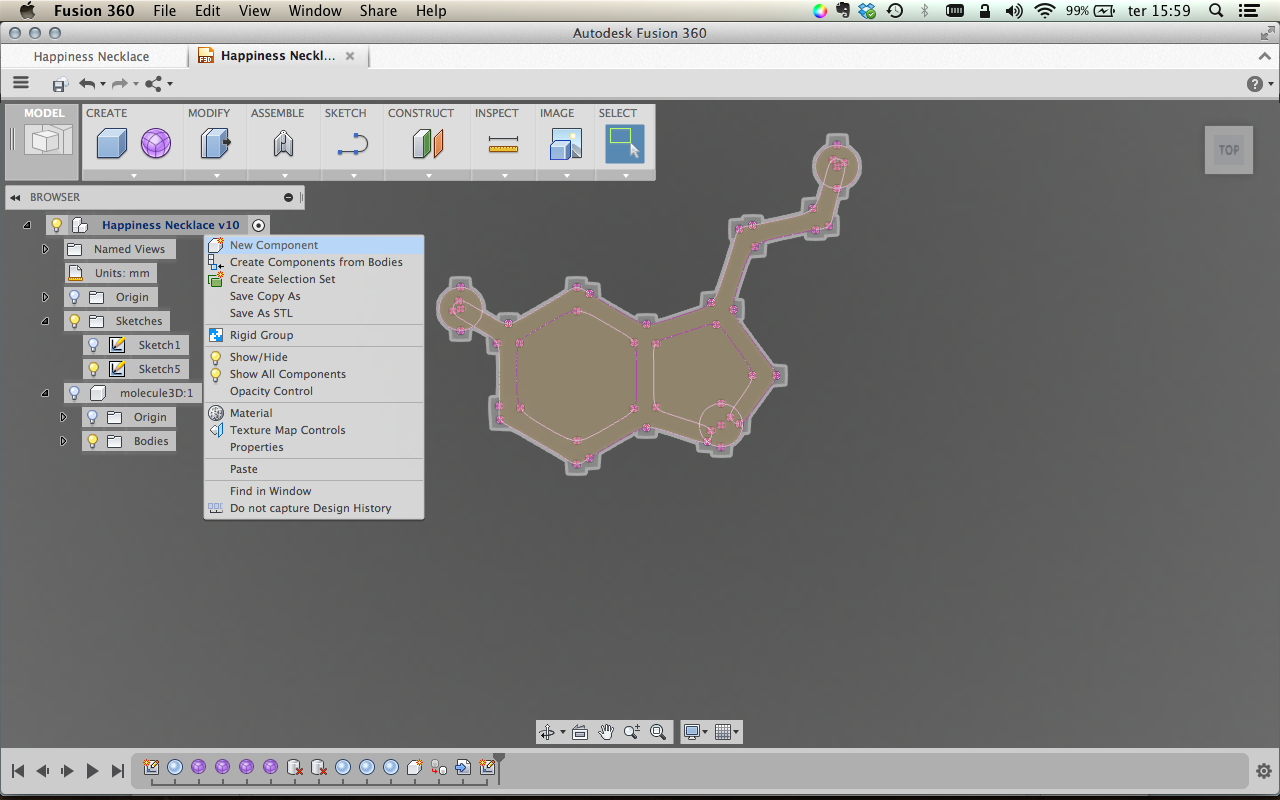Choose Rigid Group in context menu
The height and width of the screenshot is (800, 1280).
click(314, 335)
